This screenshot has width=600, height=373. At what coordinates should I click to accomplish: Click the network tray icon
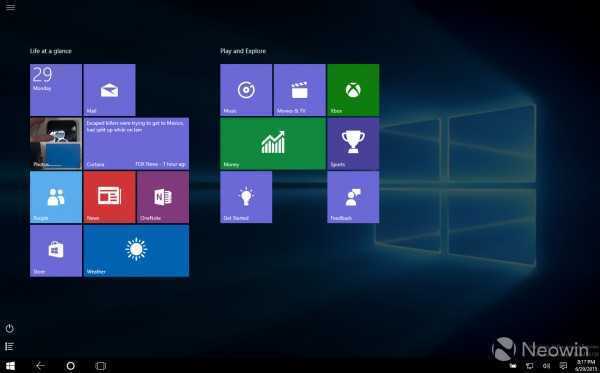point(530,366)
